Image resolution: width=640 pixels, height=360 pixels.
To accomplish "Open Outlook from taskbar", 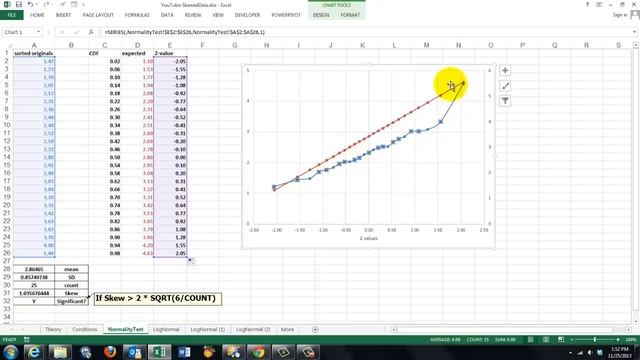I will point(134,352).
